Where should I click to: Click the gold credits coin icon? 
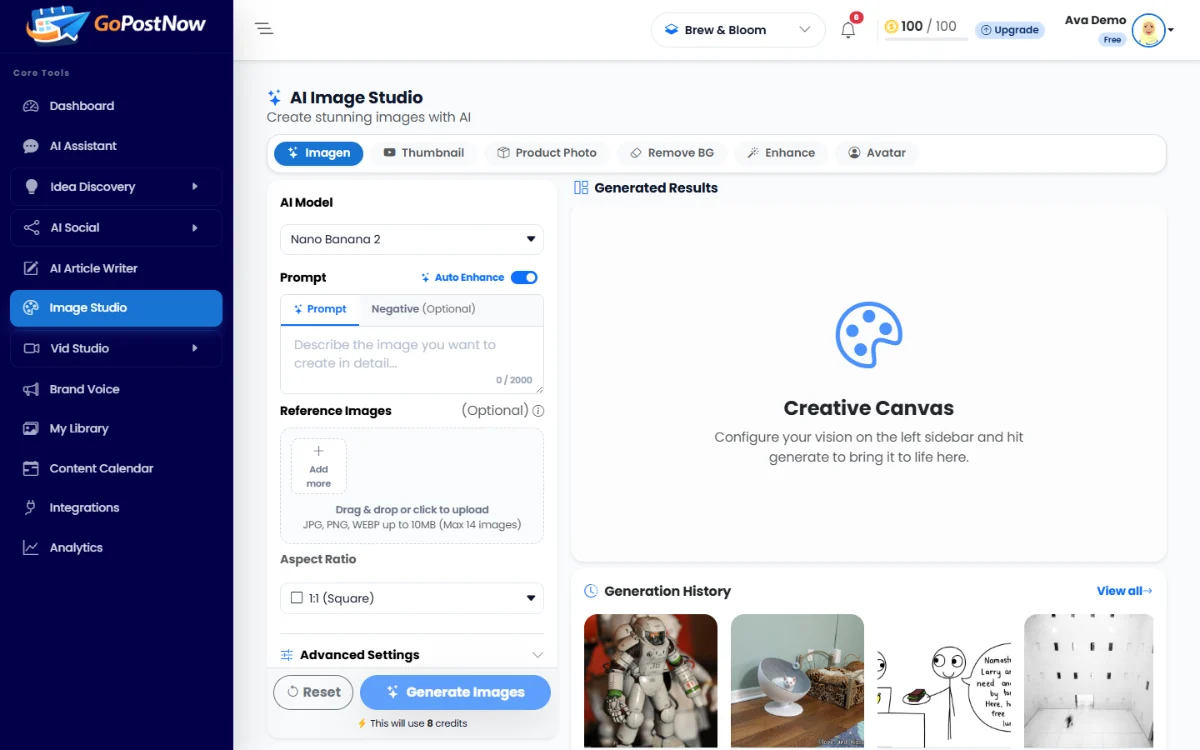coord(892,27)
